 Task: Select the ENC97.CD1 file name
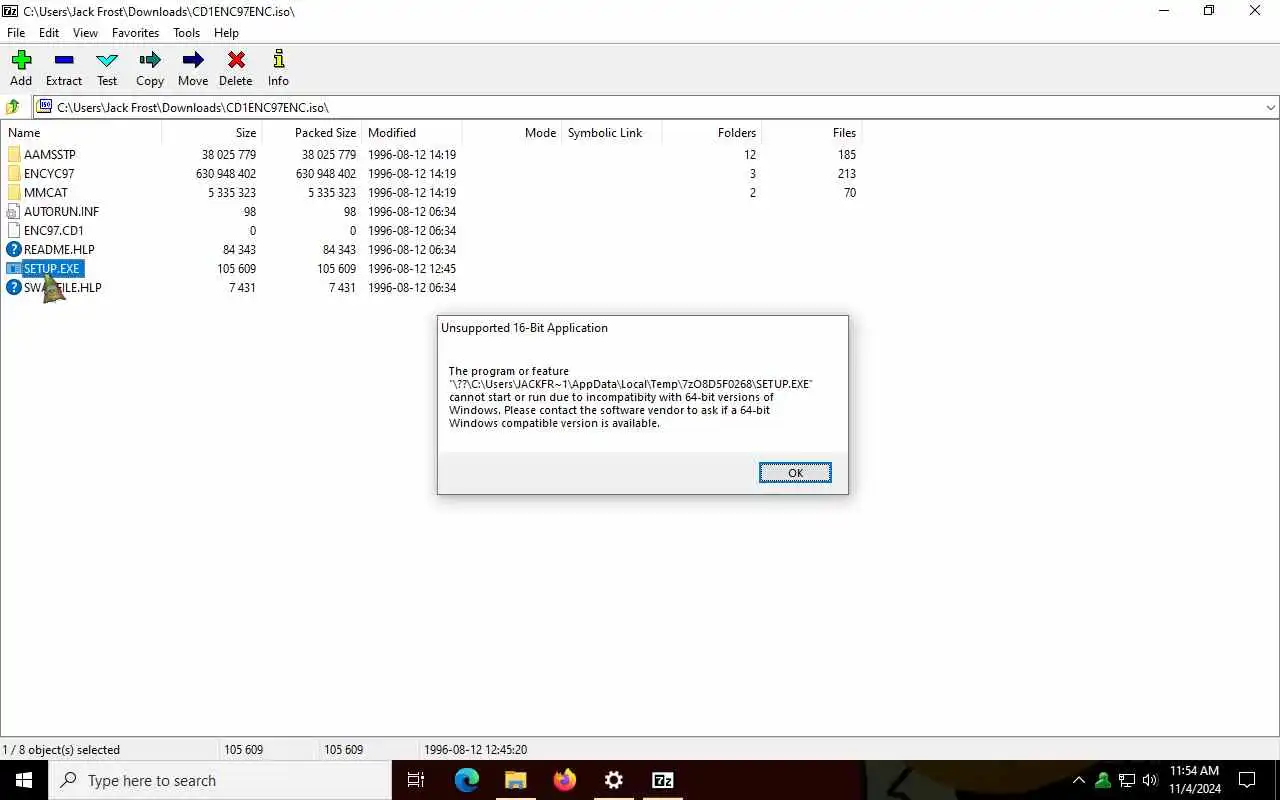click(54, 231)
